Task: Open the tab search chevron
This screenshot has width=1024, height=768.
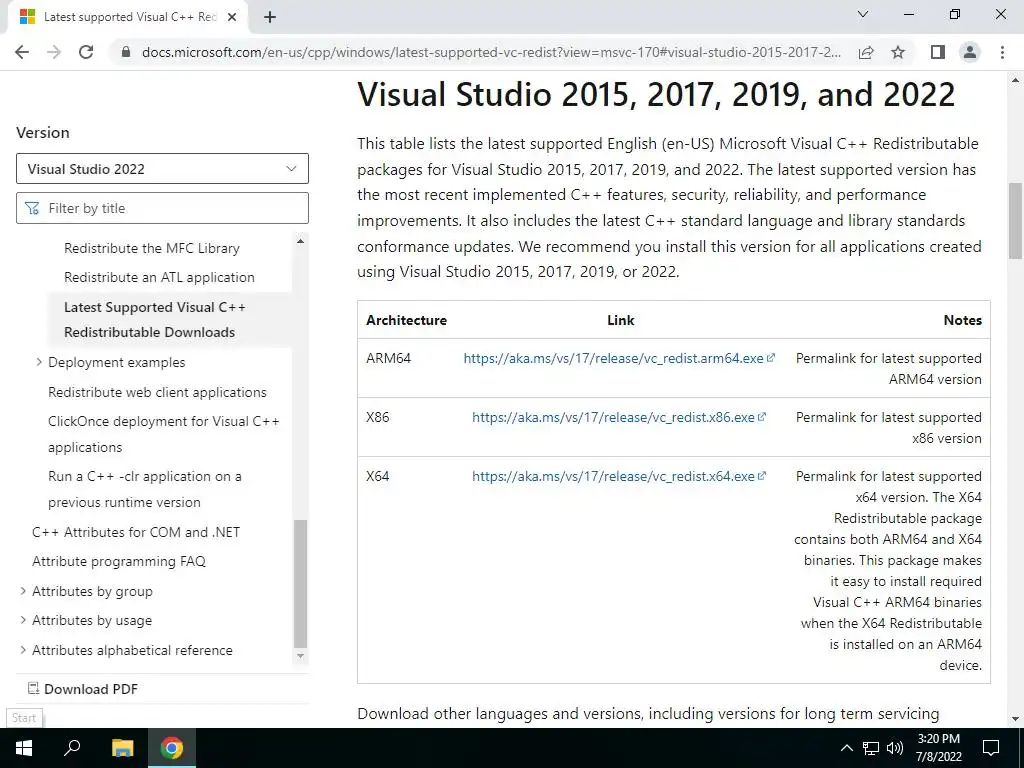Action: click(x=863, y=14)
